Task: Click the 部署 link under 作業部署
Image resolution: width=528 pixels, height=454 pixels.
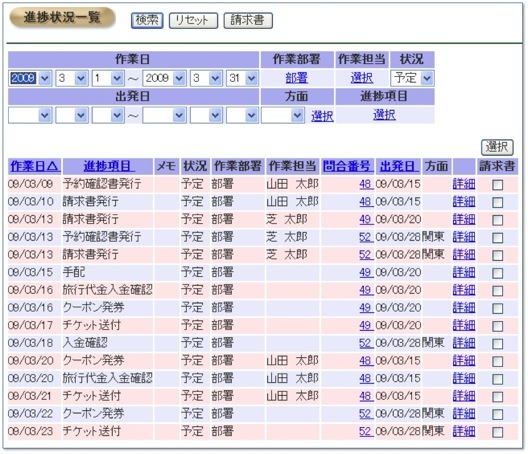Action: point(297,78)
